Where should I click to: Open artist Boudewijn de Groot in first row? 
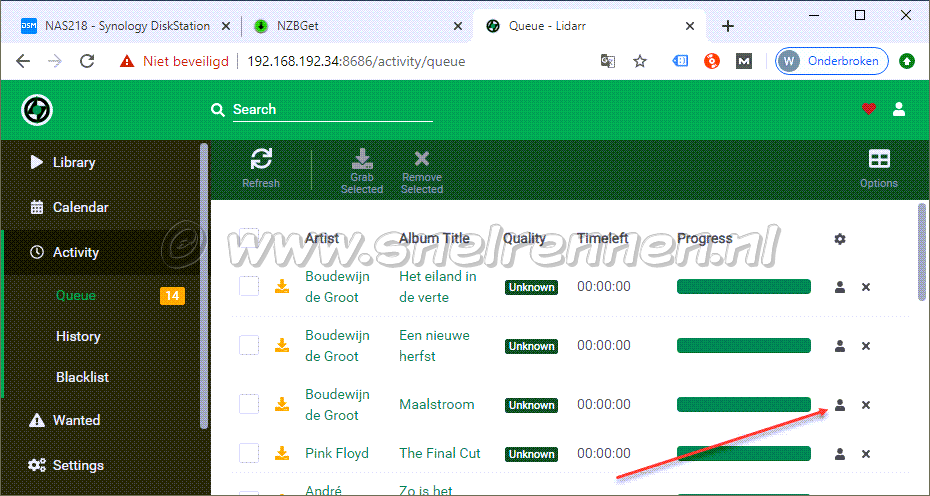[337, 287]
